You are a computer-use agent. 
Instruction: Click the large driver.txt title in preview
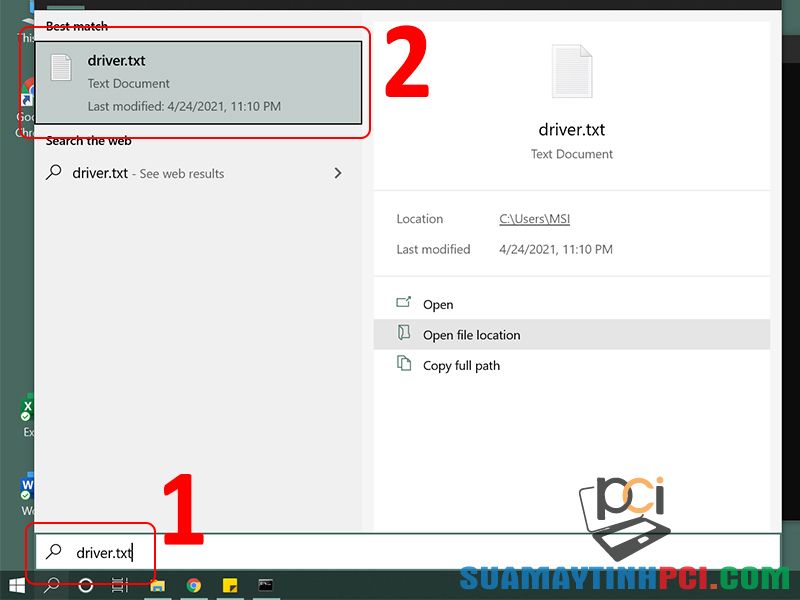(x=571, y=130)
